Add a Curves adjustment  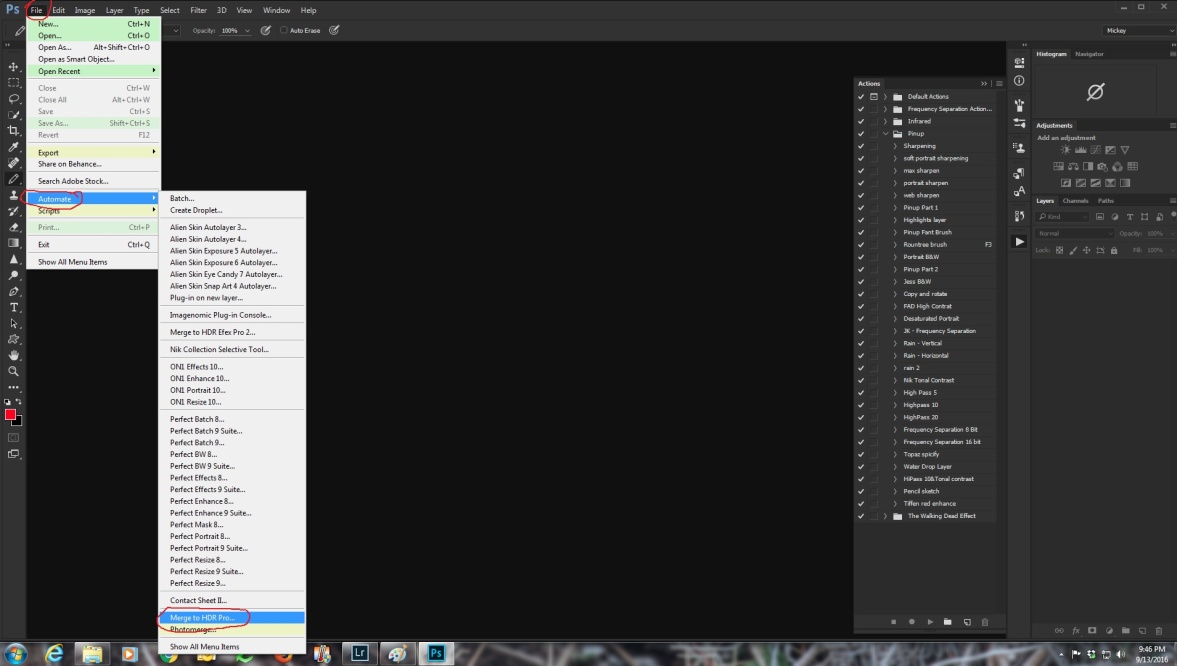pos(1095,150)
